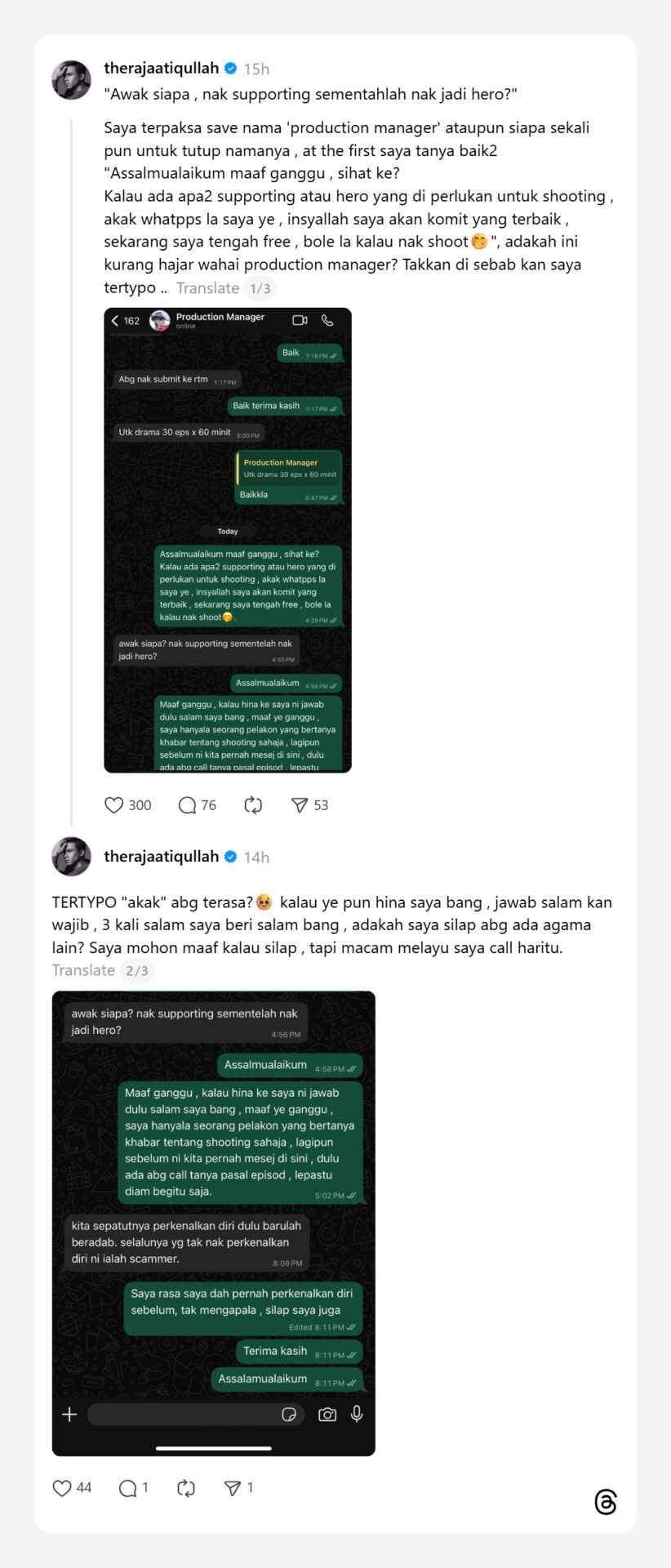
Task: Like the first post with 300 likes
Action: pos(114,805)
